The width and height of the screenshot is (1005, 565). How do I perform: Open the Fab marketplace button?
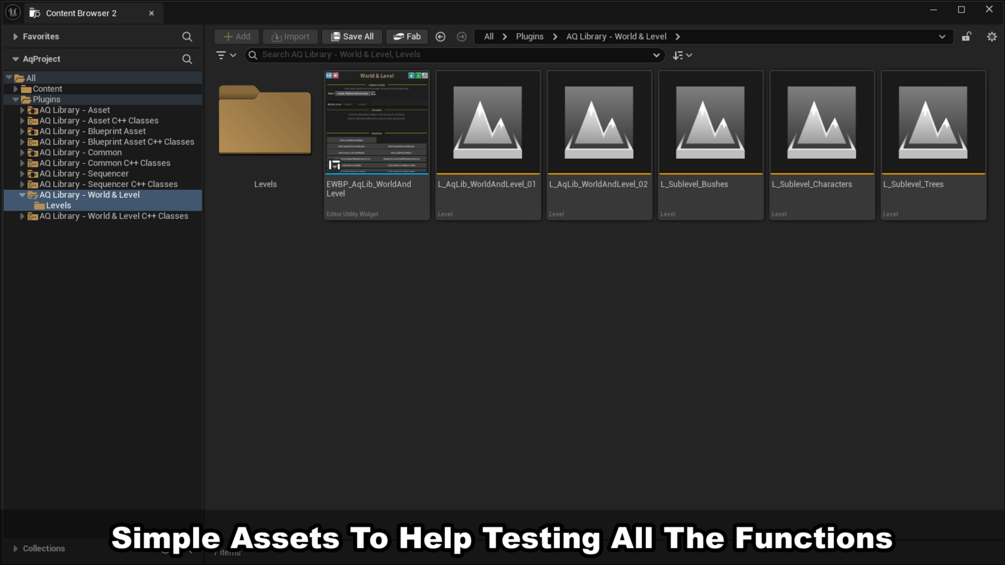tap(407, 37)
